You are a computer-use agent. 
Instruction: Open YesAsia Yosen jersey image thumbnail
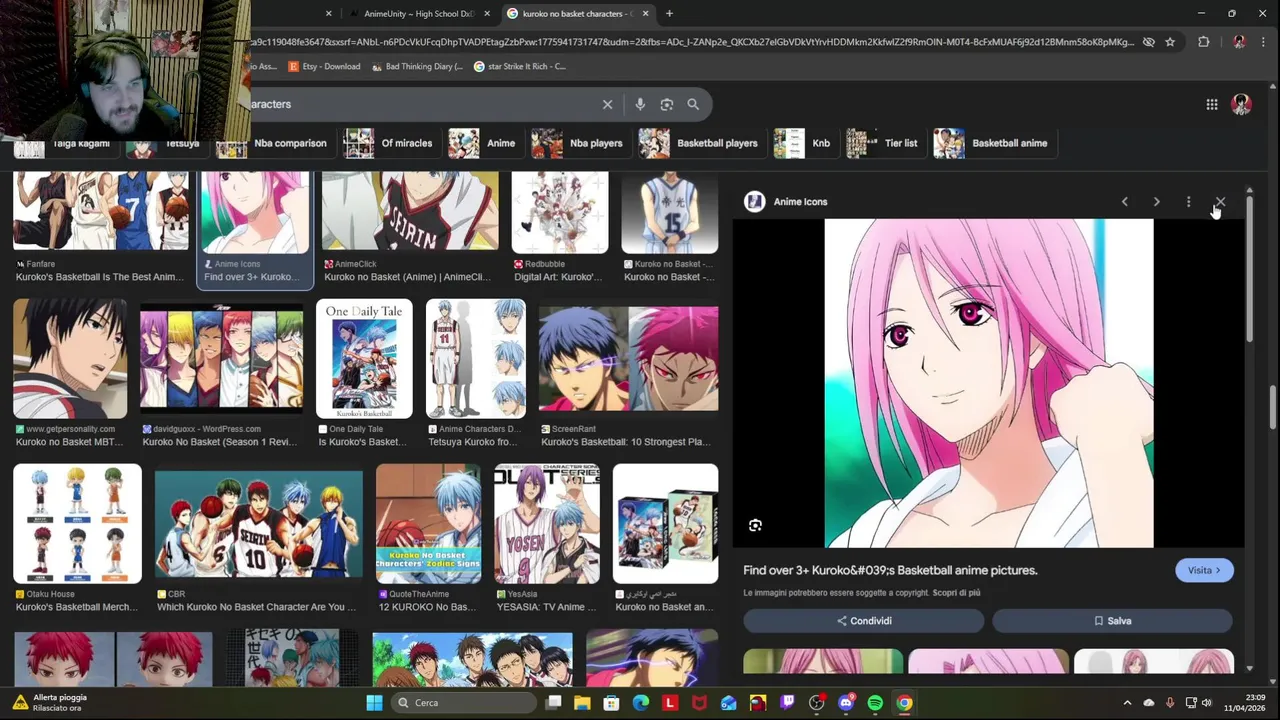(x=546, y=524)
